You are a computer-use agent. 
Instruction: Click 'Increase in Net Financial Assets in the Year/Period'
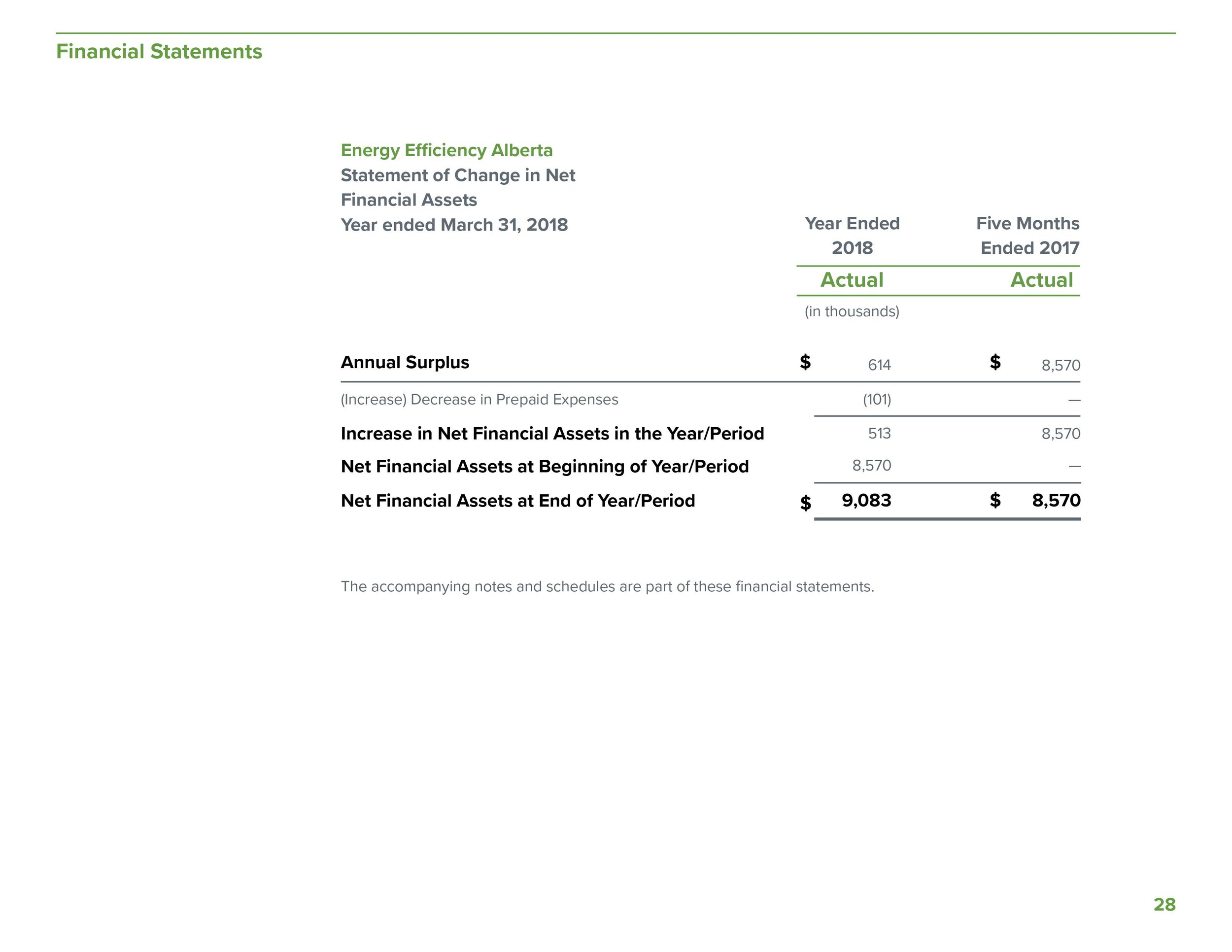(552, 434)
